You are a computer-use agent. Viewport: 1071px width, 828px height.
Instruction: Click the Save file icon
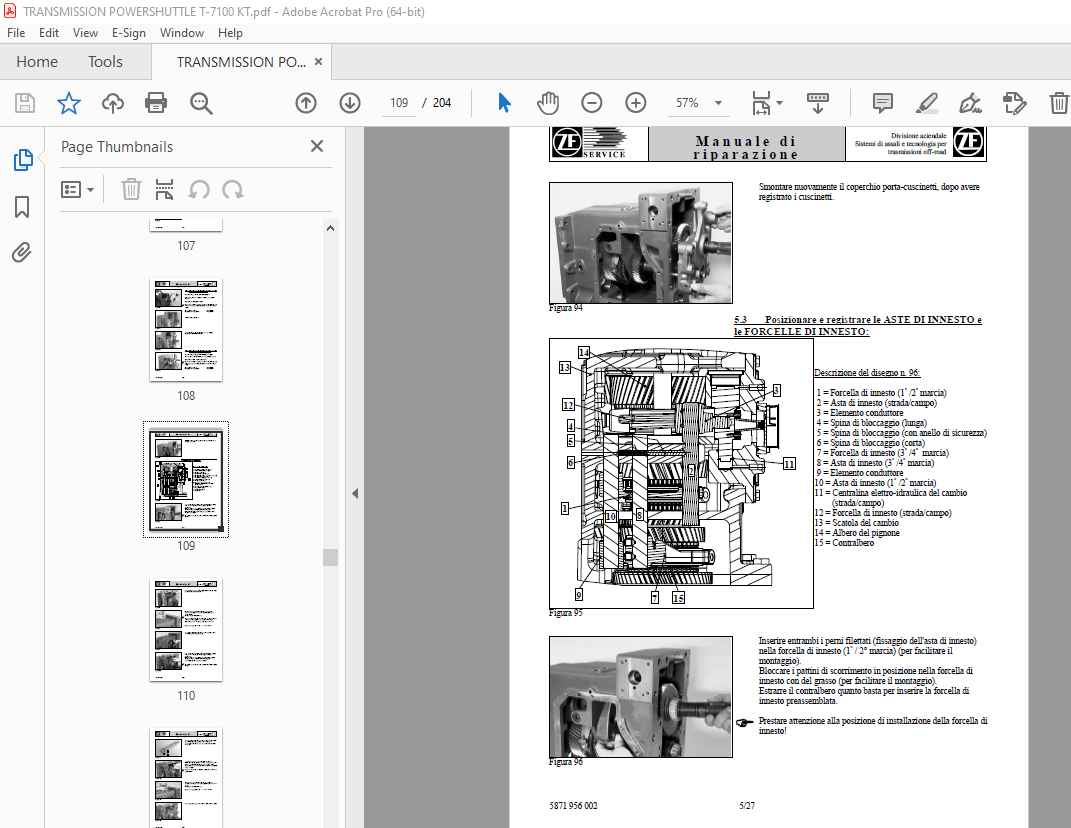tap(25, 103)
